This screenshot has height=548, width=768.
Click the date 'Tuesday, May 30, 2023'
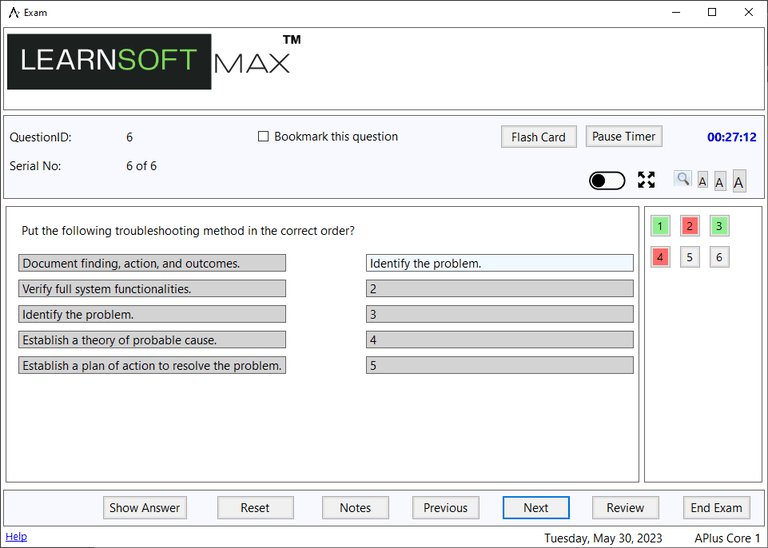point(603,538)
